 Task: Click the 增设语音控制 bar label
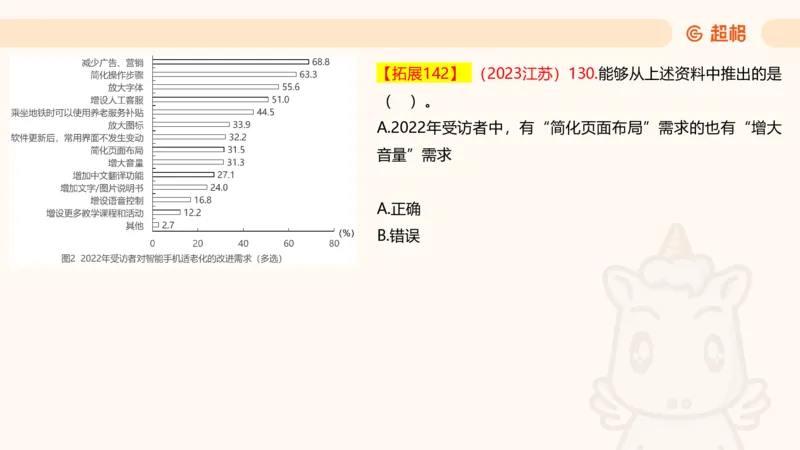(x=117, y=201)
